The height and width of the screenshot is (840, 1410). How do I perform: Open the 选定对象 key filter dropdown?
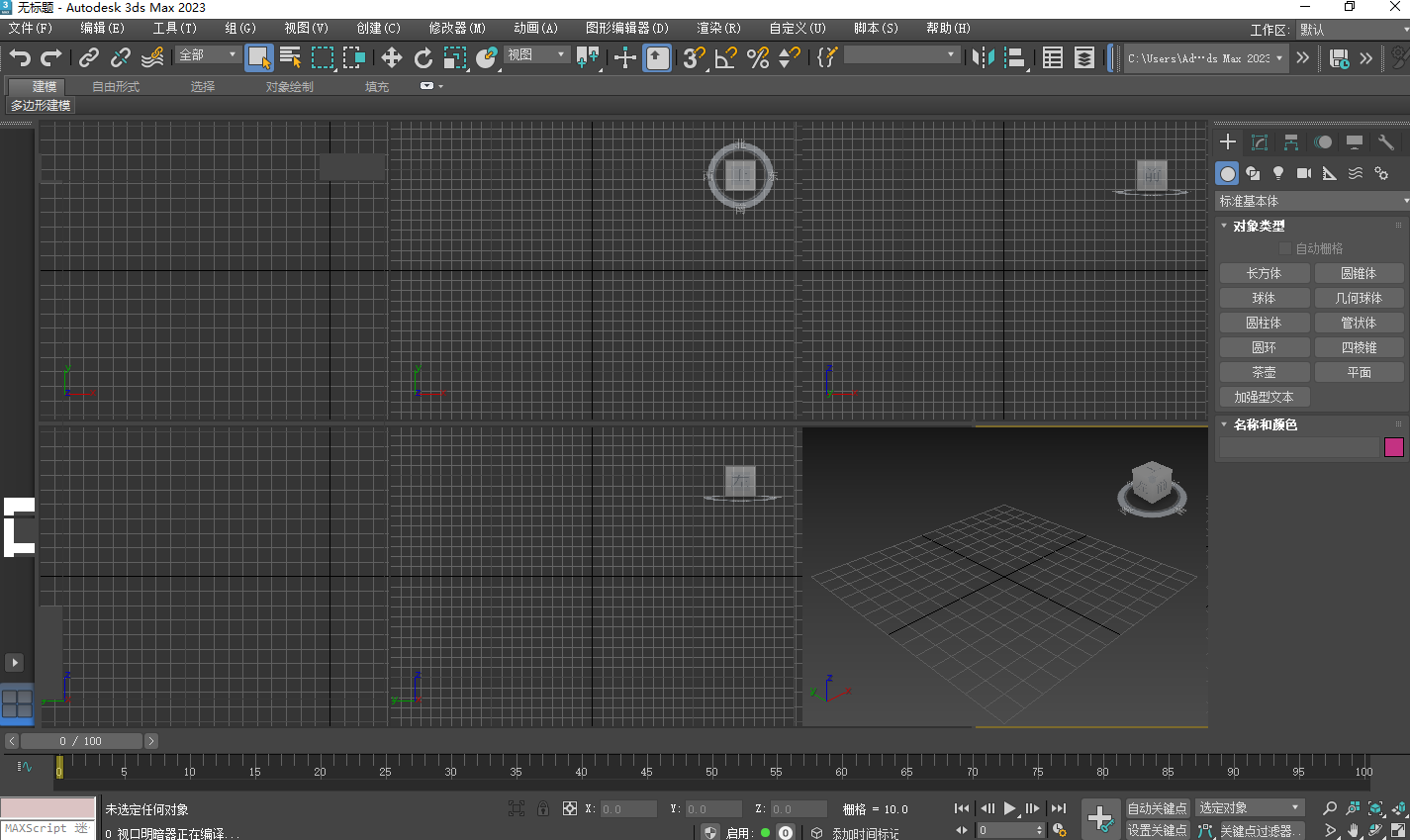1250,808
